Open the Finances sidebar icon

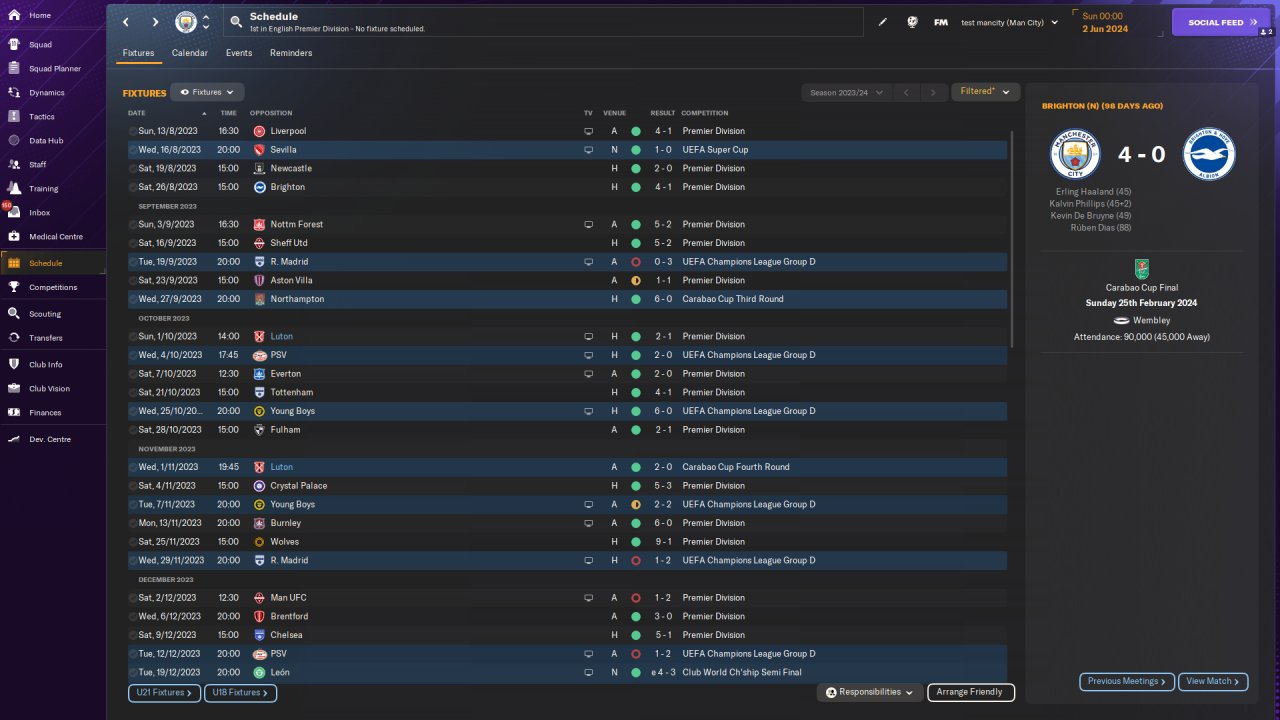coord(14,412)
